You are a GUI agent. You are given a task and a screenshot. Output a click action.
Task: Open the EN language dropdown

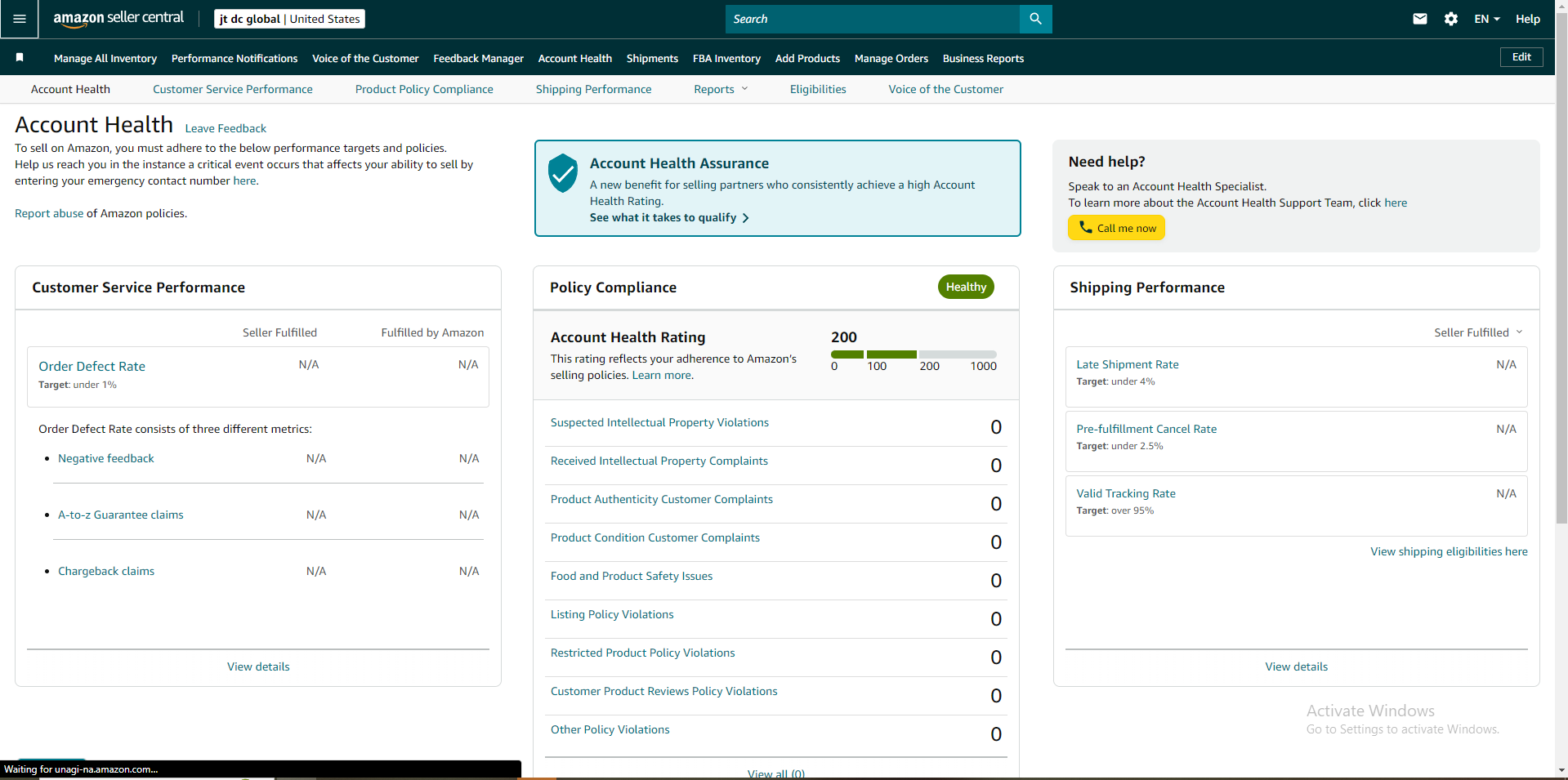coord(1487,19)
